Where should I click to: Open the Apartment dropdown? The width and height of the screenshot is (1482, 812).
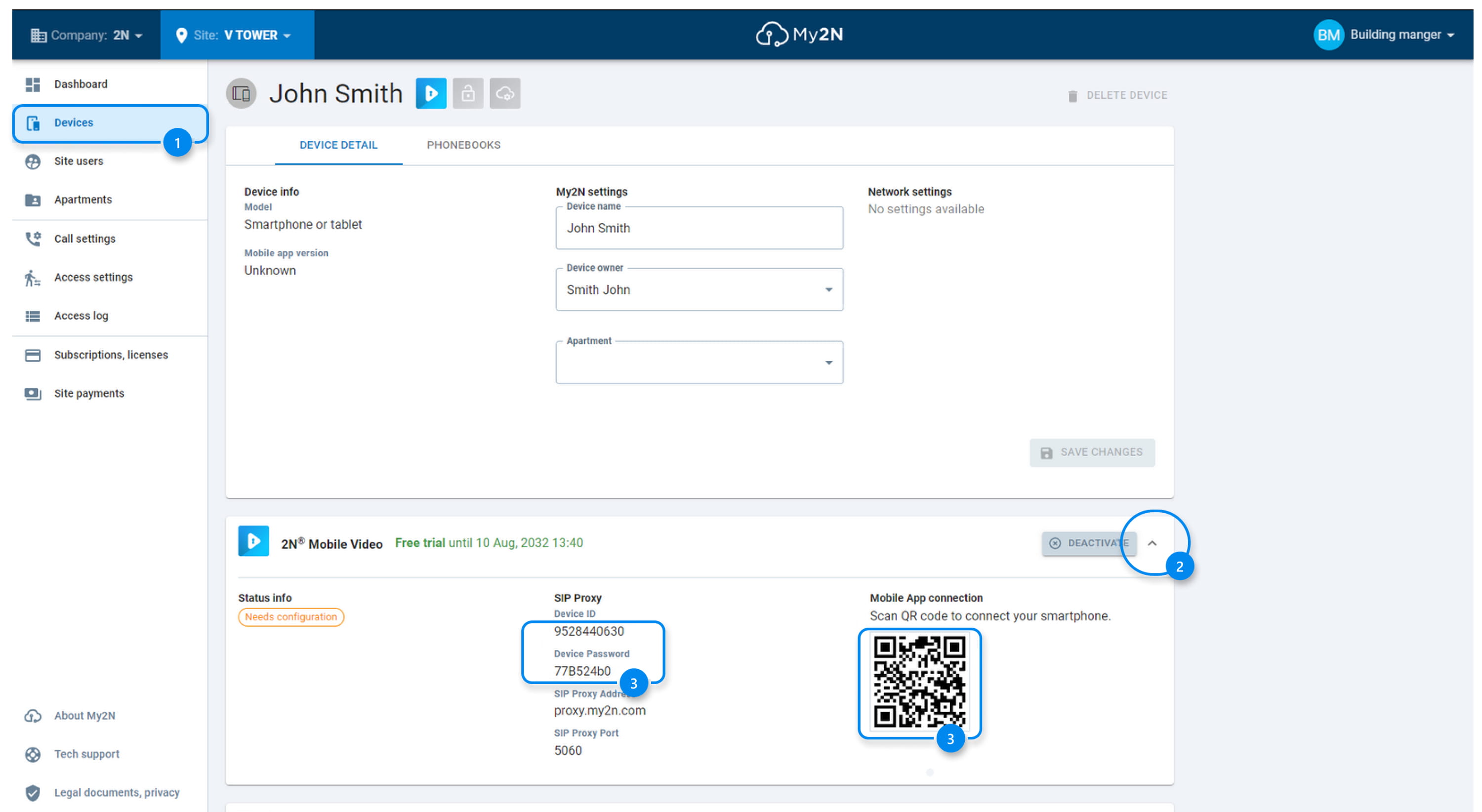coord(699,363)
